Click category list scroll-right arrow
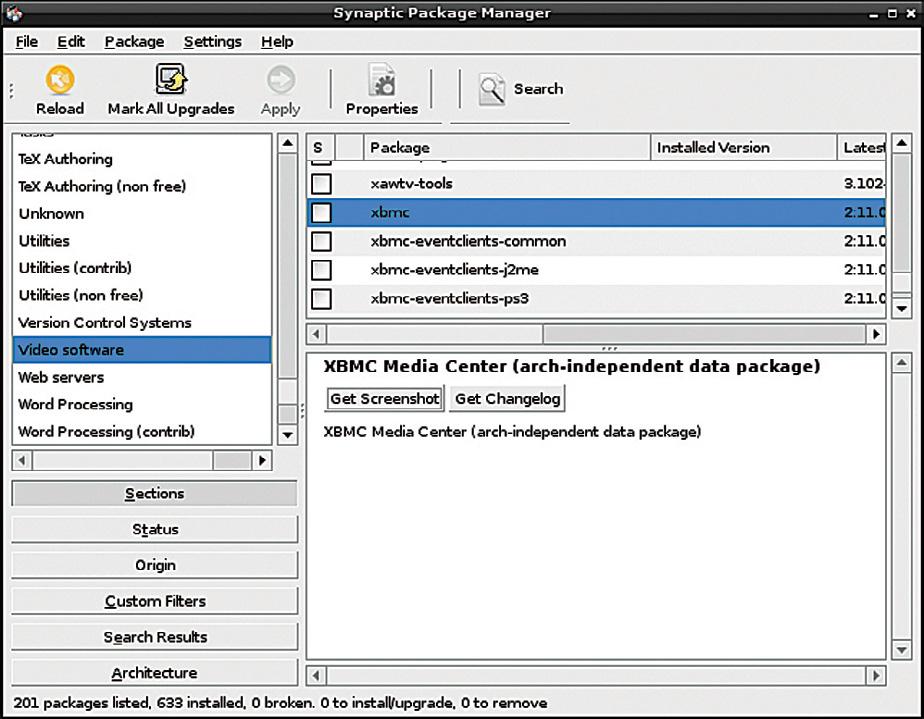This screenshot has width=924, height=719. [x=262, y=460]
